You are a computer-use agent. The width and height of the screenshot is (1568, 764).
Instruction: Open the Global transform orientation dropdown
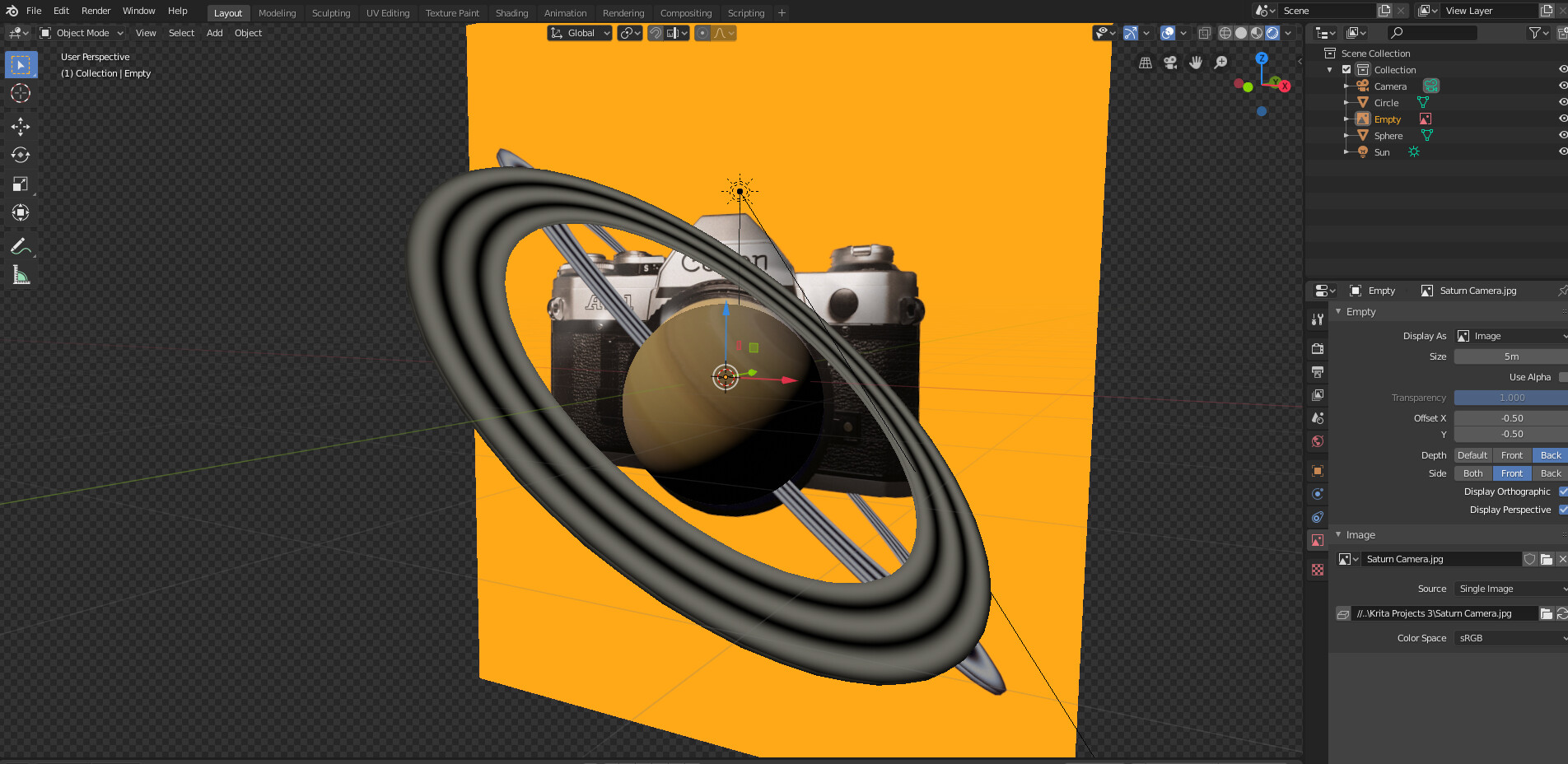tap(580, 33)
